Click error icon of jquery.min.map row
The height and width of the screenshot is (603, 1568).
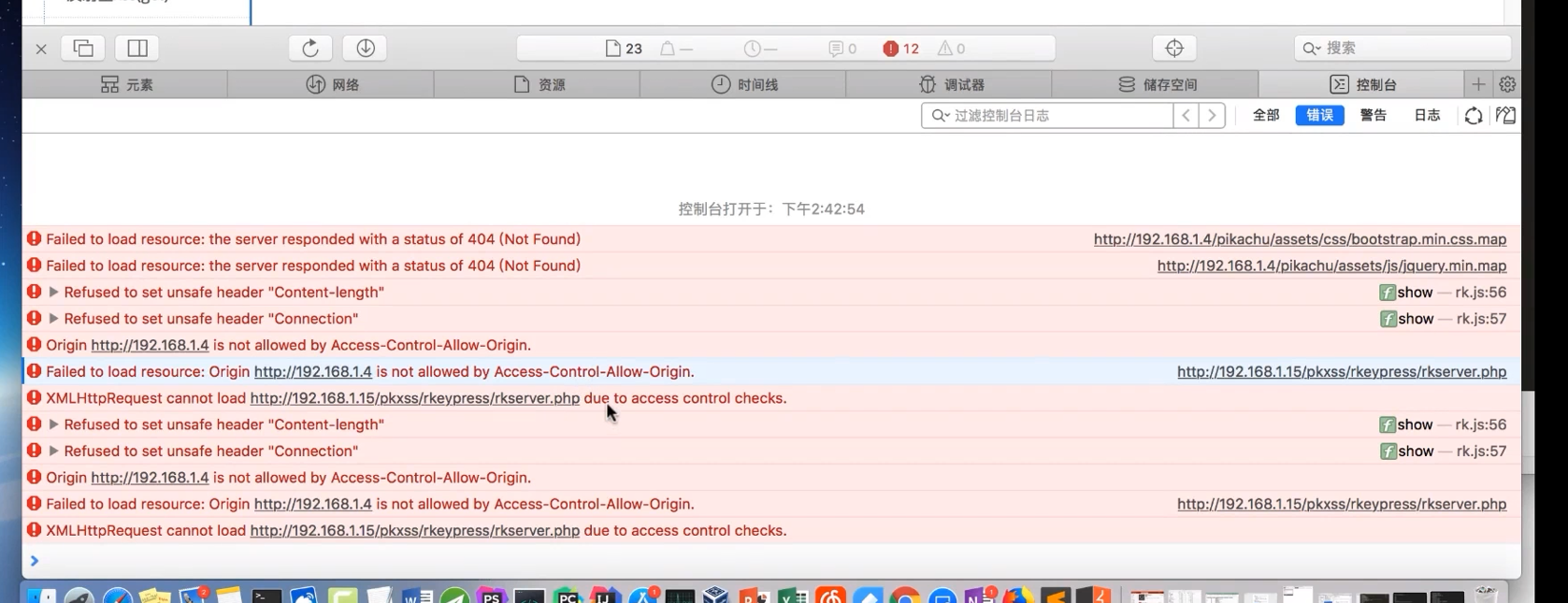pos(34,266)
